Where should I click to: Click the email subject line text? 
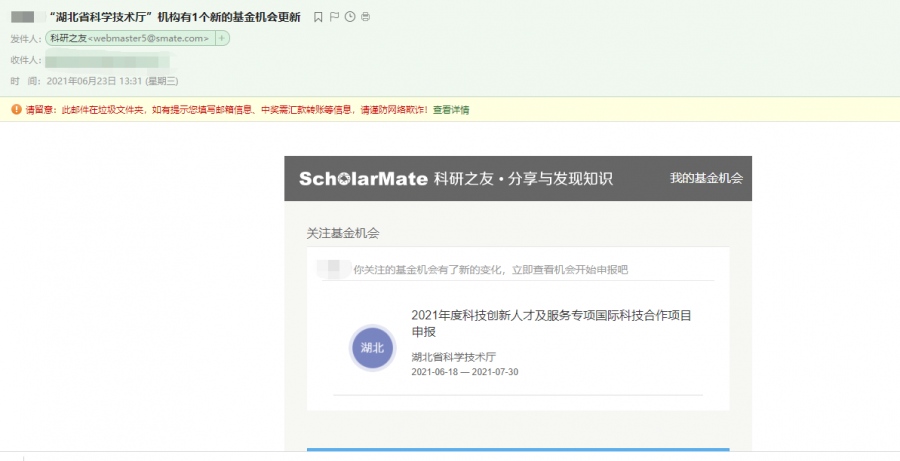click(174, 17)
